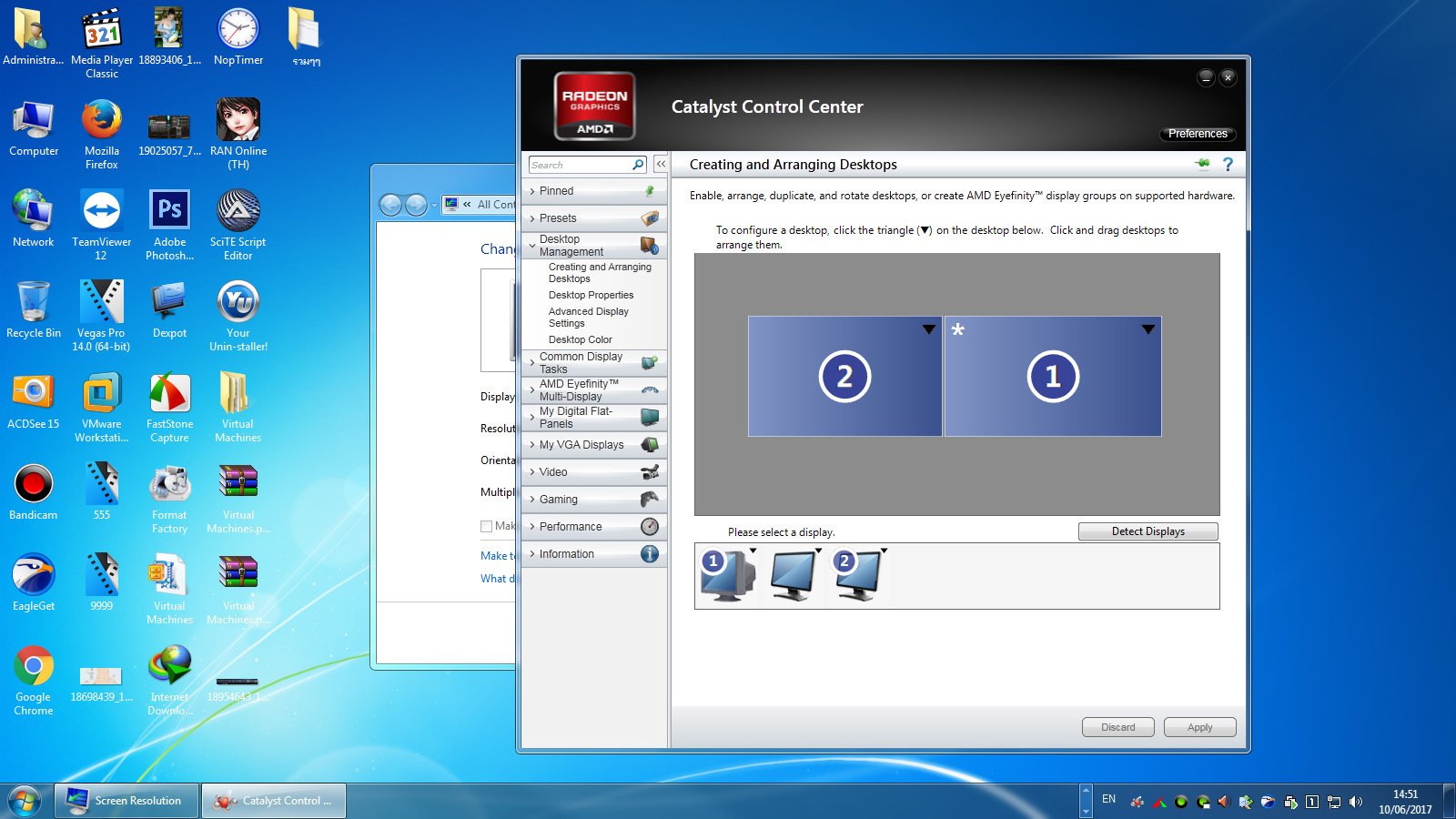Expand the Gaming section in sidebar
The width and height of the screenshot is (1456, 819).
pyautogui.click(x=558, y=500)
